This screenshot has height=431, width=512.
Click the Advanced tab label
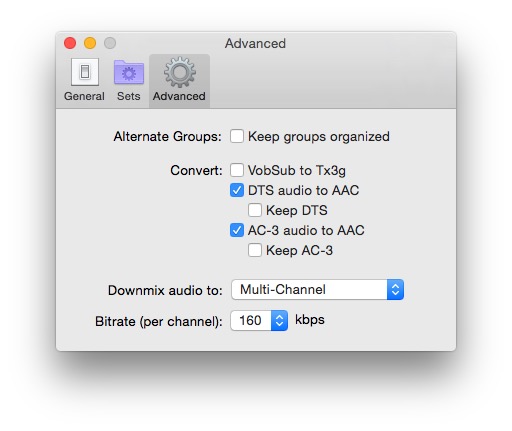pos(179,96)
